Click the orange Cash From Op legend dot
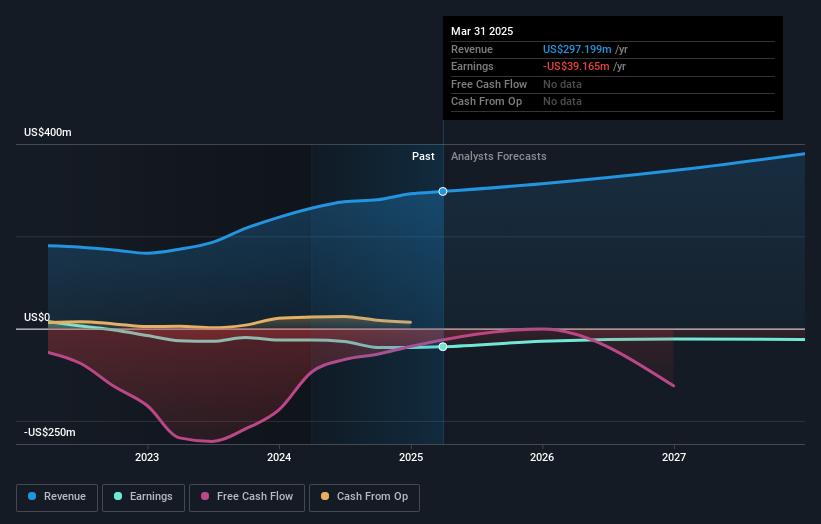This screenshot has width=821, height=524. [325, 496]
